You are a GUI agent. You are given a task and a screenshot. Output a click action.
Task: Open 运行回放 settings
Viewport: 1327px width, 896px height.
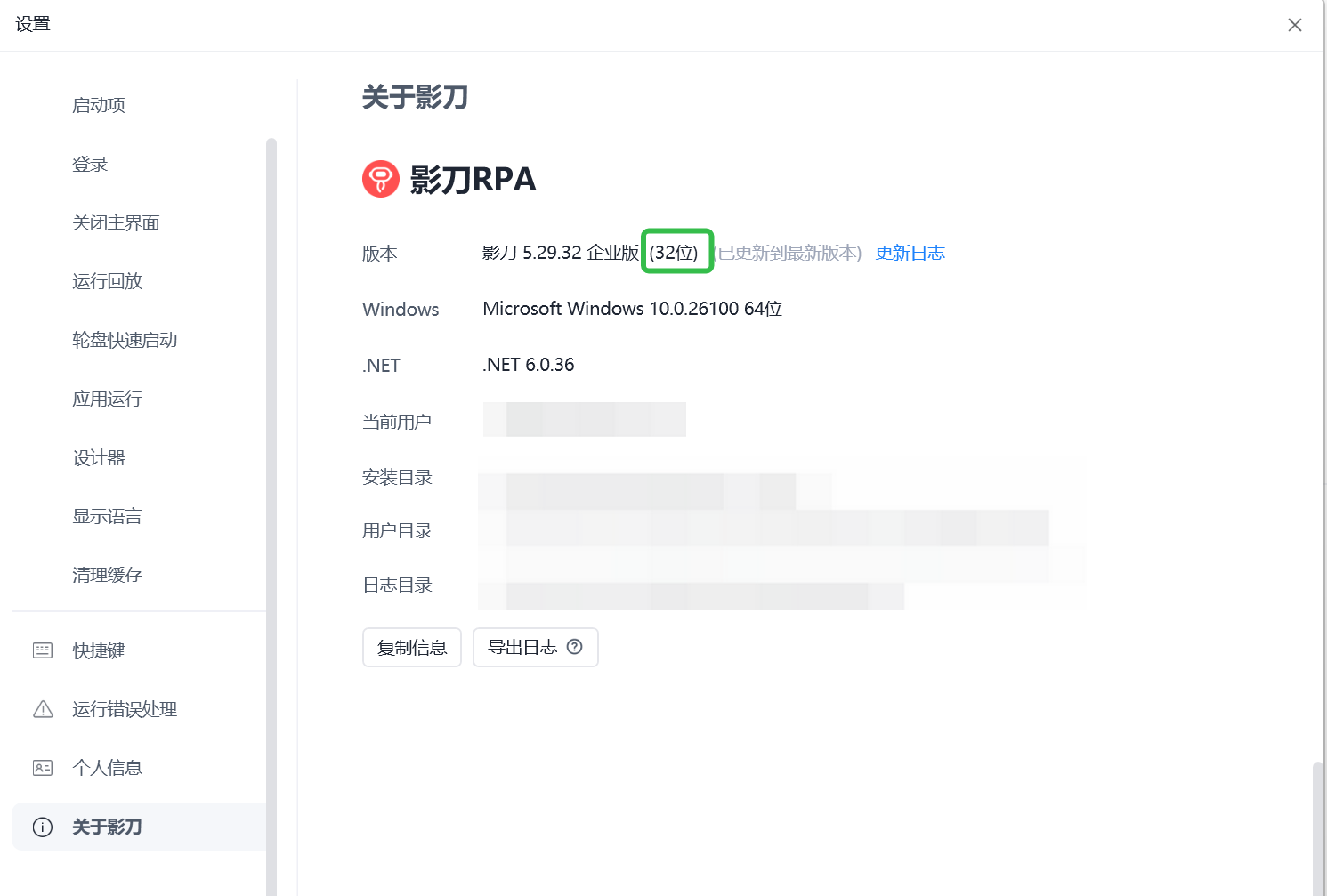(x=108, y=281)
